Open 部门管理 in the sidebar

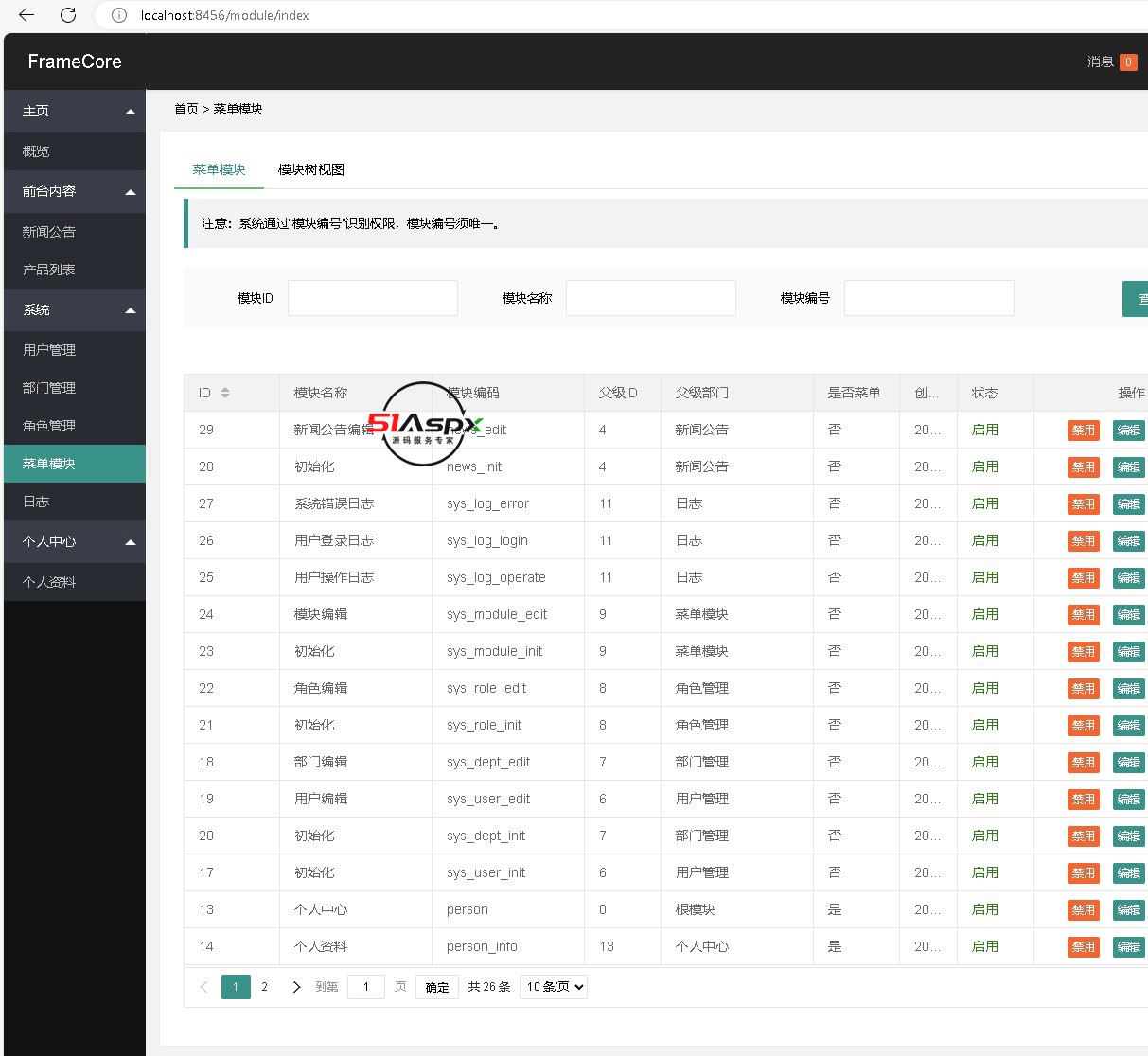[x=75, y=388]
